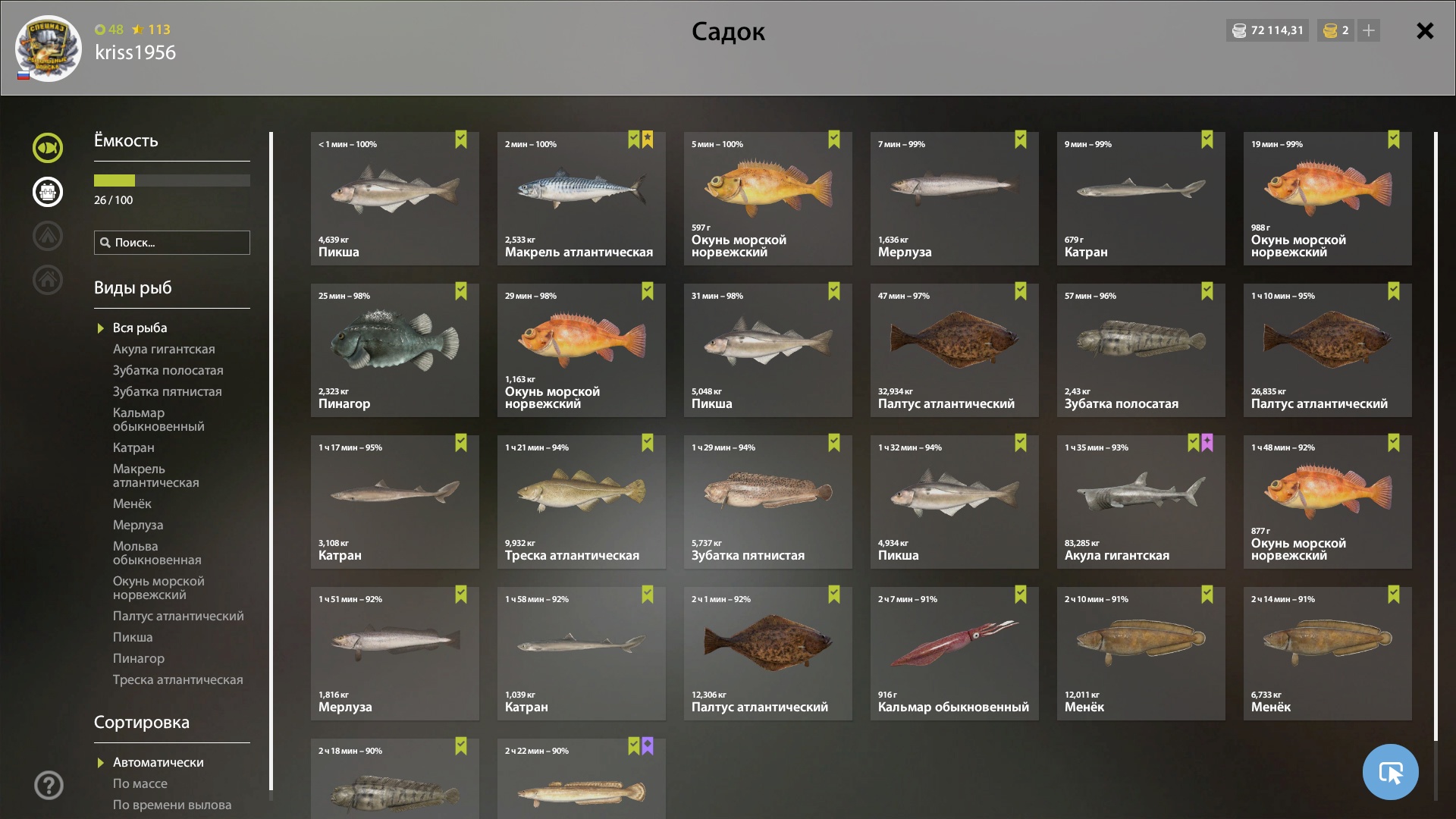
Task: Select Автоматически sorting option
Action: (158, 762)
